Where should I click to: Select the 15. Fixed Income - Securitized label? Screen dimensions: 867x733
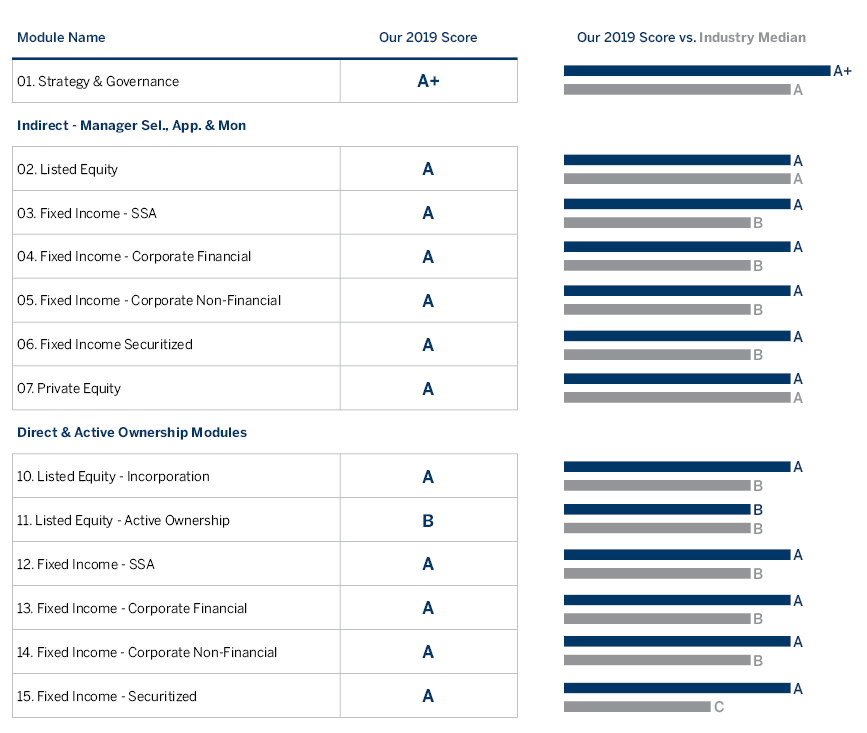pyautogui.click(x=107, y=697)
